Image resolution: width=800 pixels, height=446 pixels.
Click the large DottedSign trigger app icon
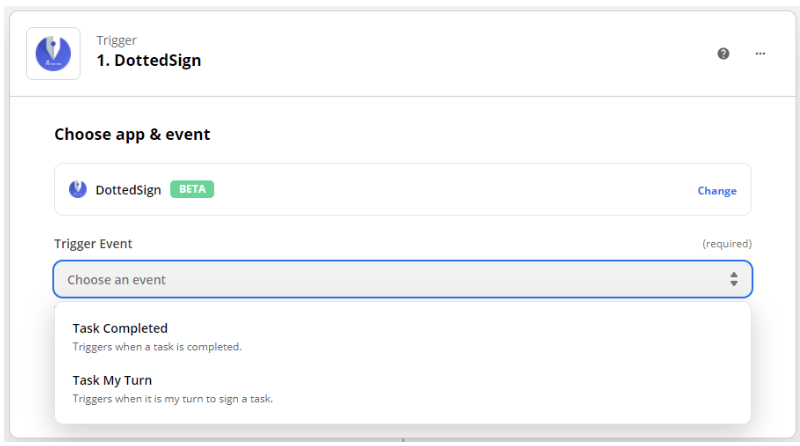coord(53,54)
